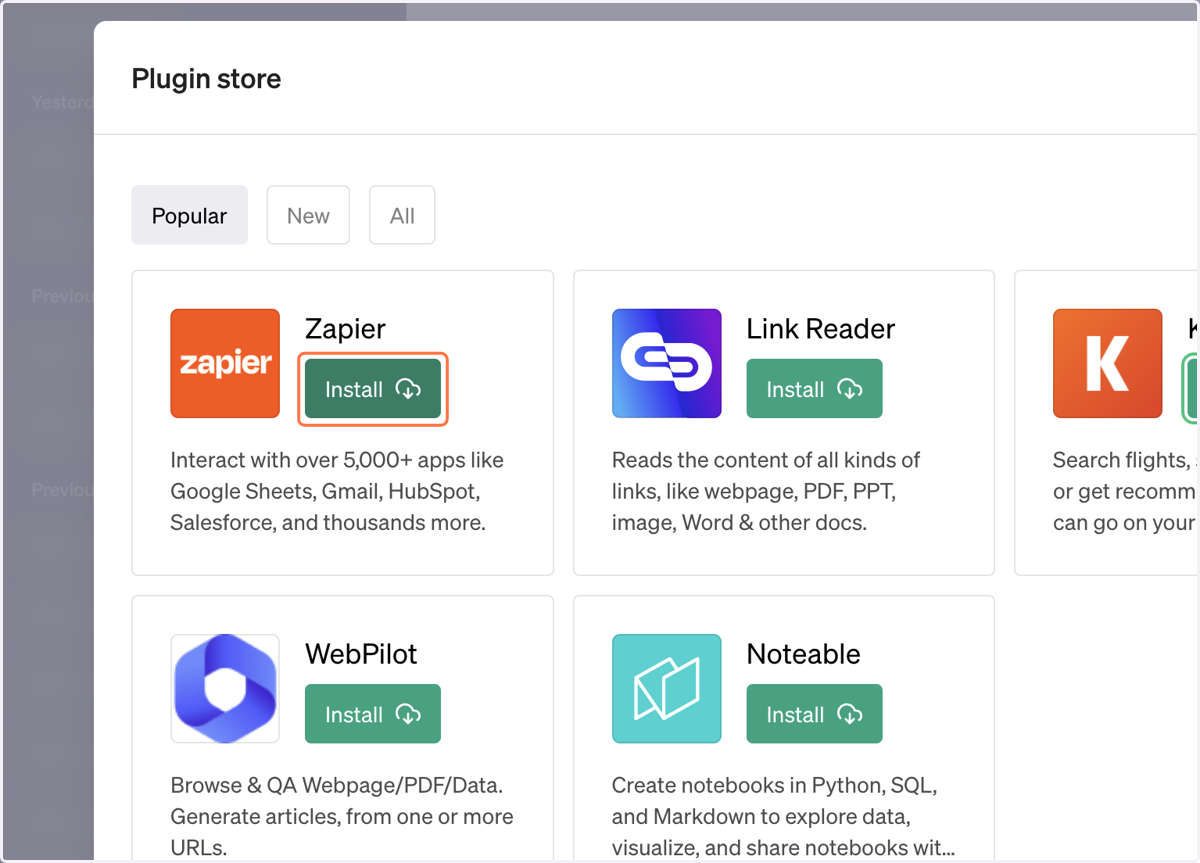Install the WebPilot plugin

373,714
